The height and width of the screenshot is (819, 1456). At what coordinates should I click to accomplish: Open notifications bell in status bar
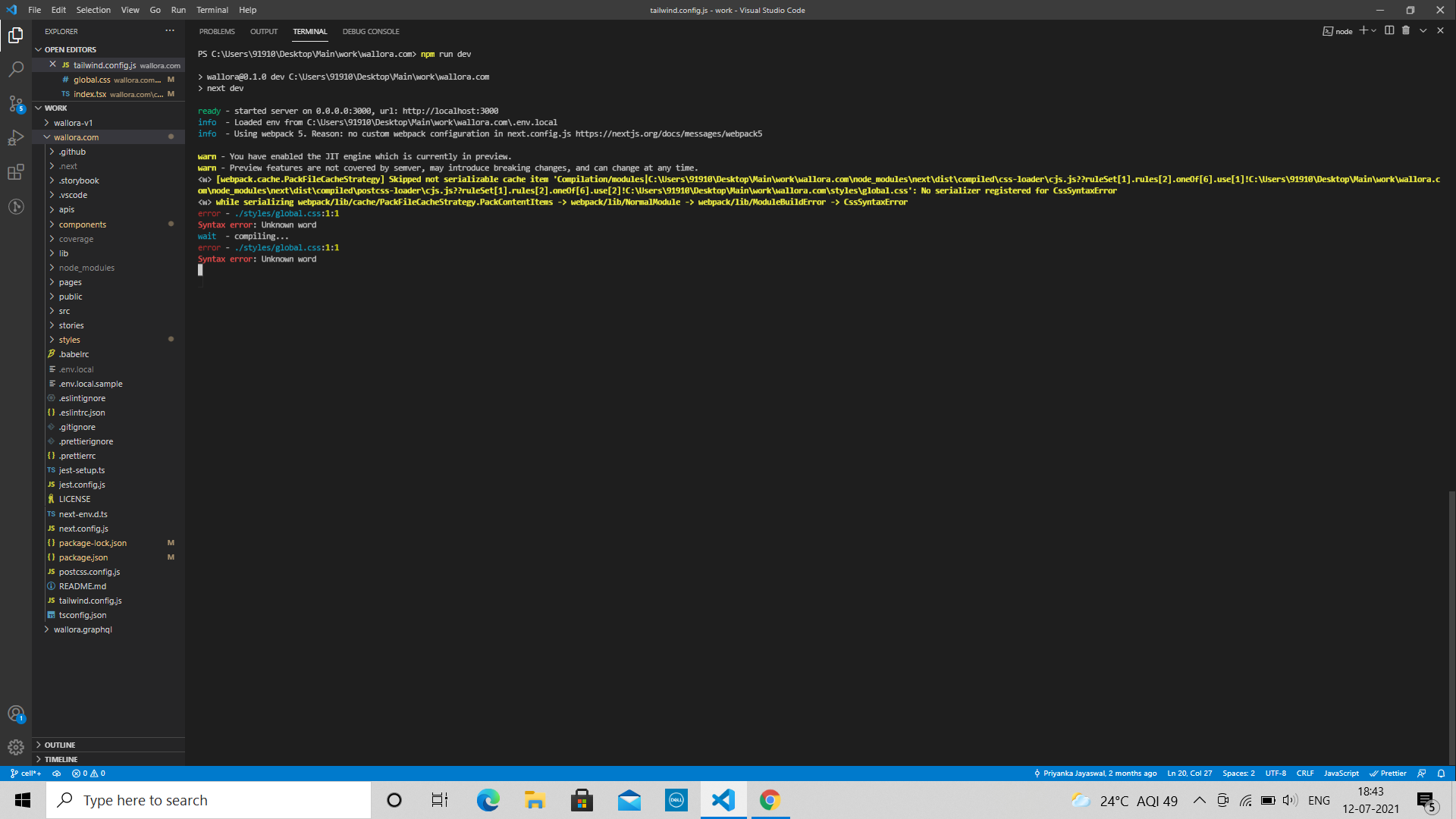tap(1441, 773)
